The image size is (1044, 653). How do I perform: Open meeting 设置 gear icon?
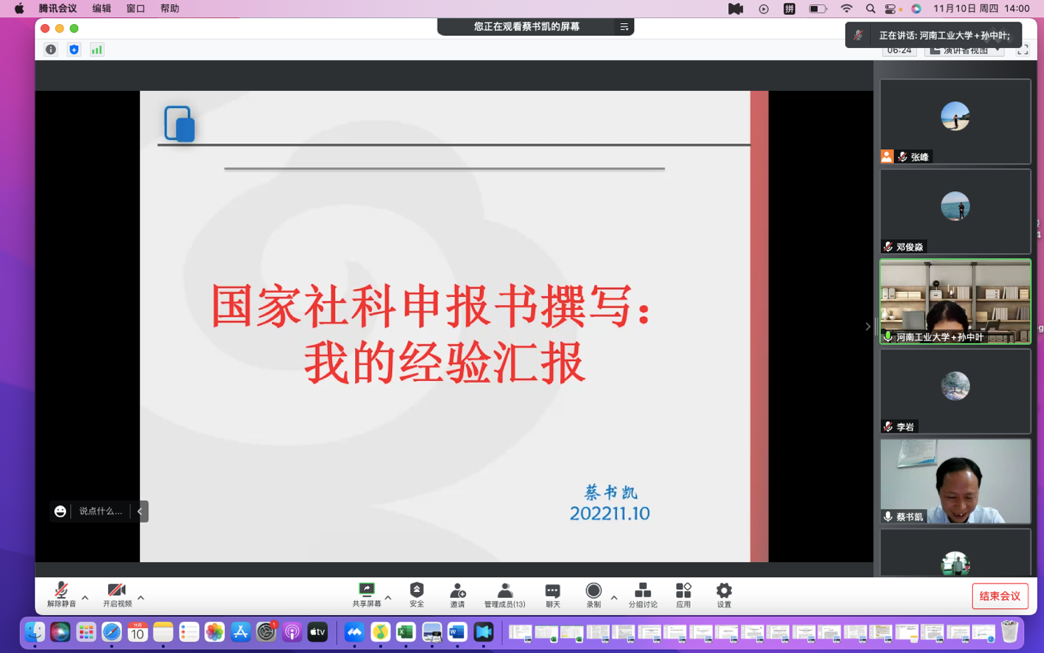point(724,592)
